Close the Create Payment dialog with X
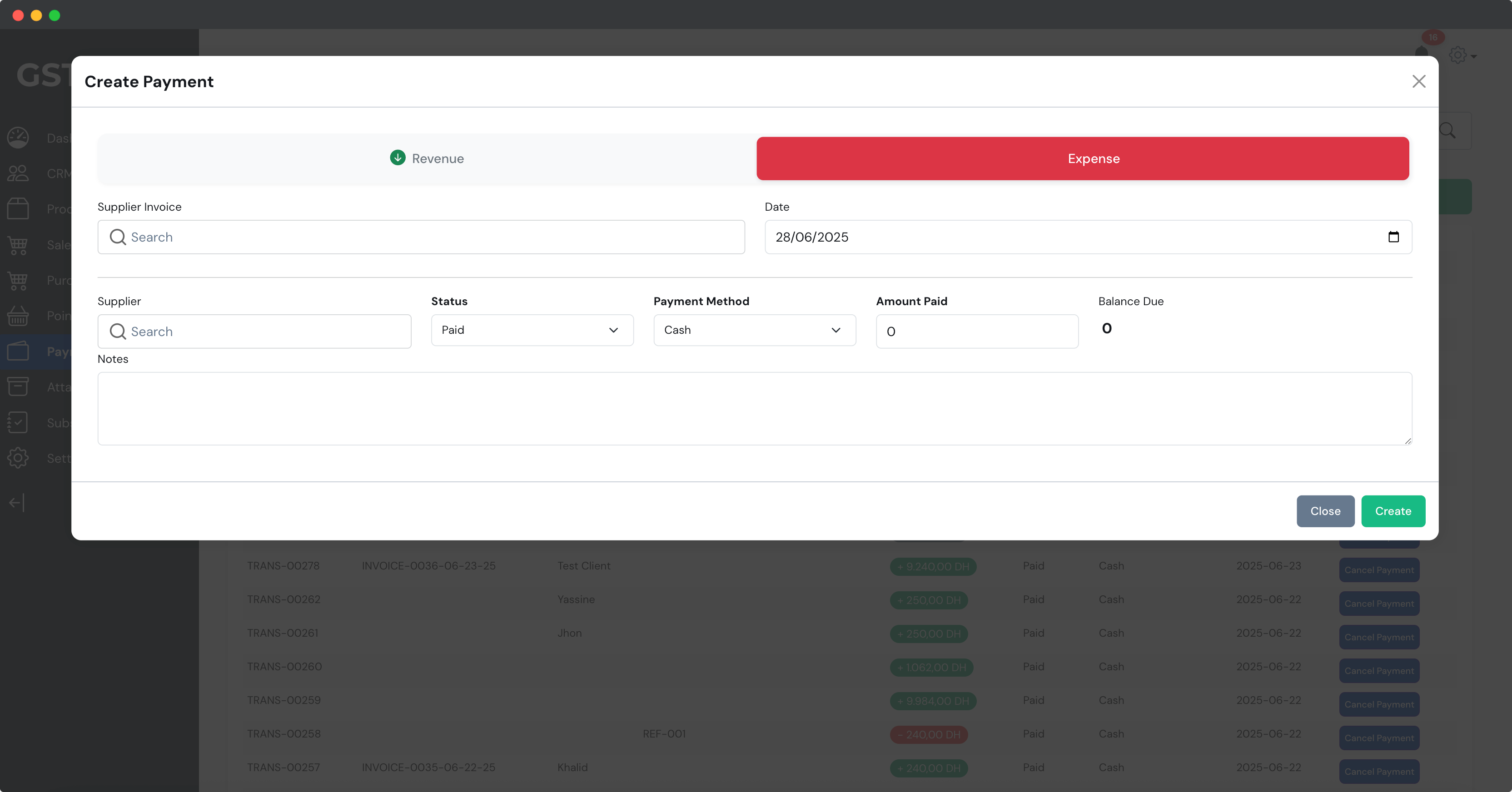Viewport: 1512px width, 792px height. coord(1419,82)
